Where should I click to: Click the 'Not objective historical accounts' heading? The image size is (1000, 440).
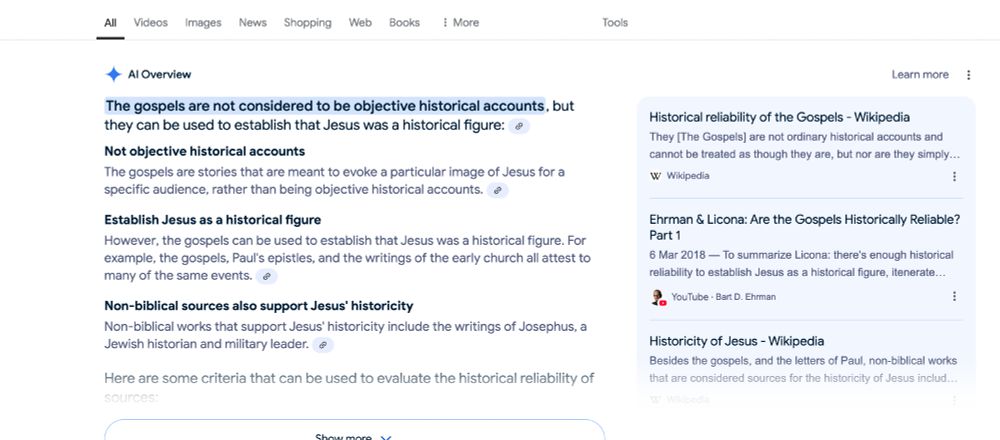[x=205, y=152]
